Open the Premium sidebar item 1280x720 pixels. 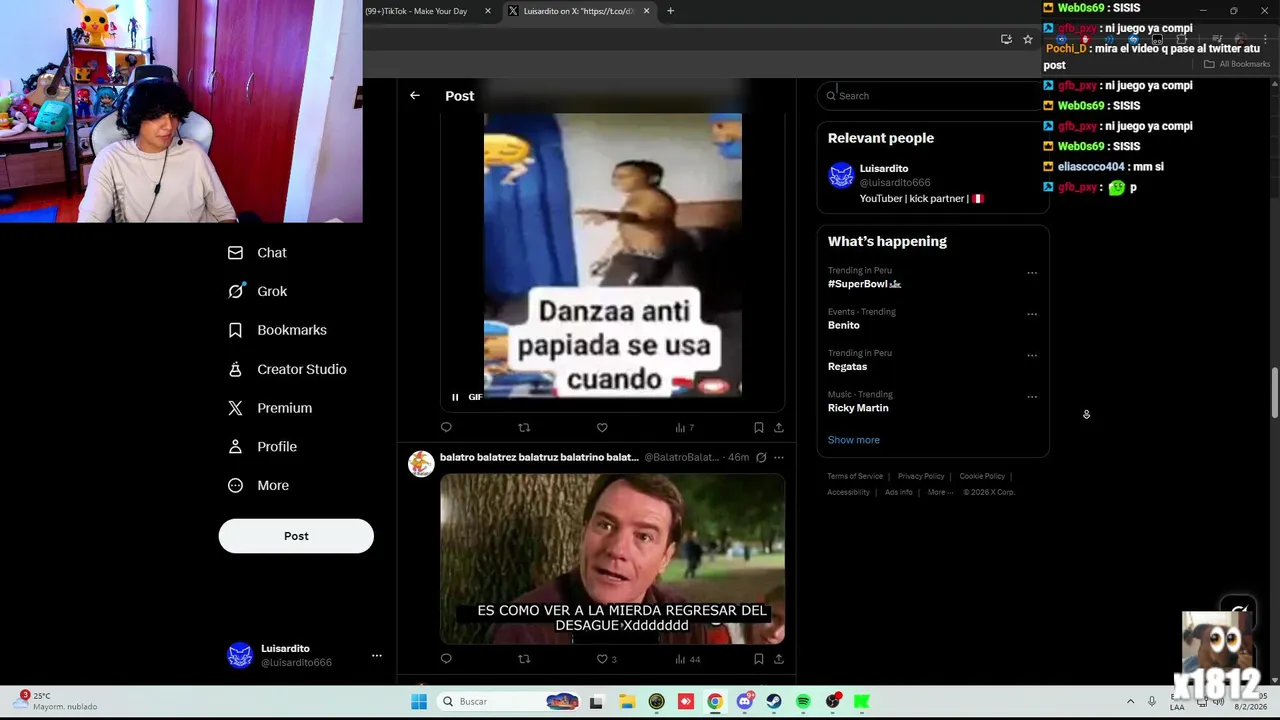[x=270, y=408]
